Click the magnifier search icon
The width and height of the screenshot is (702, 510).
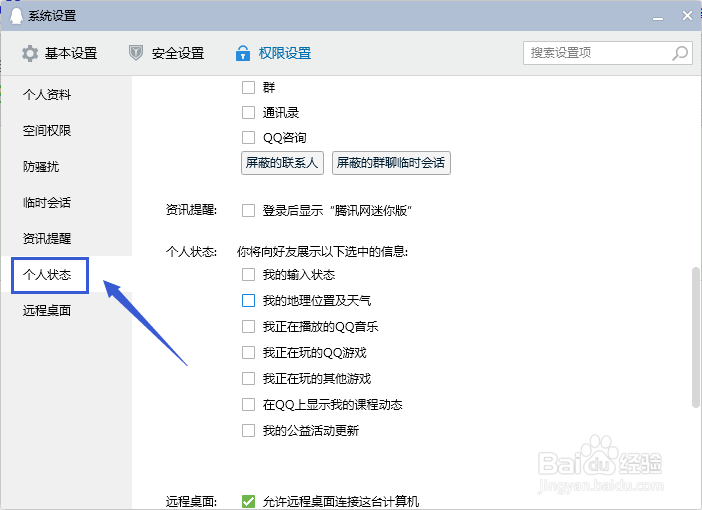[x=680, y=53]
